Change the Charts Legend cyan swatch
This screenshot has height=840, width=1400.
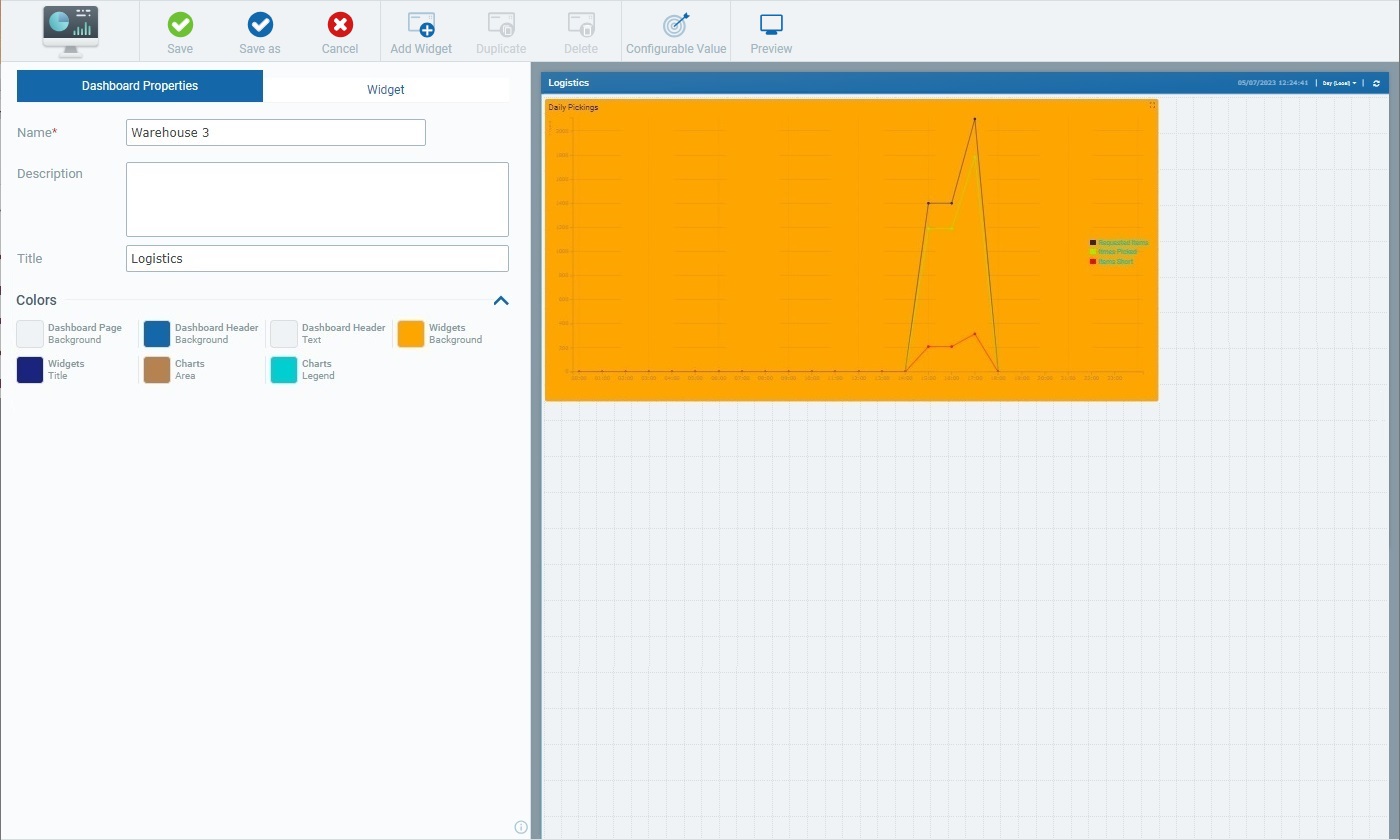click(284, 370)
